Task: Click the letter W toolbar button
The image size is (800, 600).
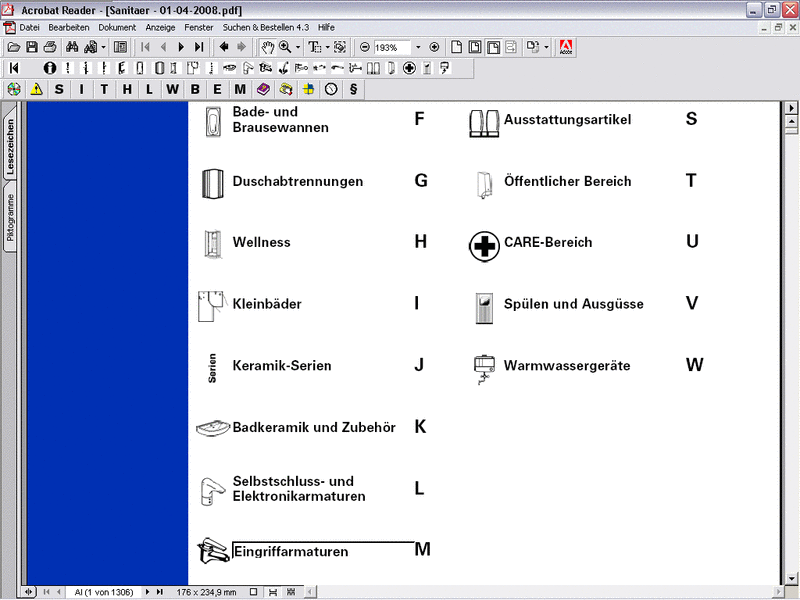Action: [x=172, y=89]
